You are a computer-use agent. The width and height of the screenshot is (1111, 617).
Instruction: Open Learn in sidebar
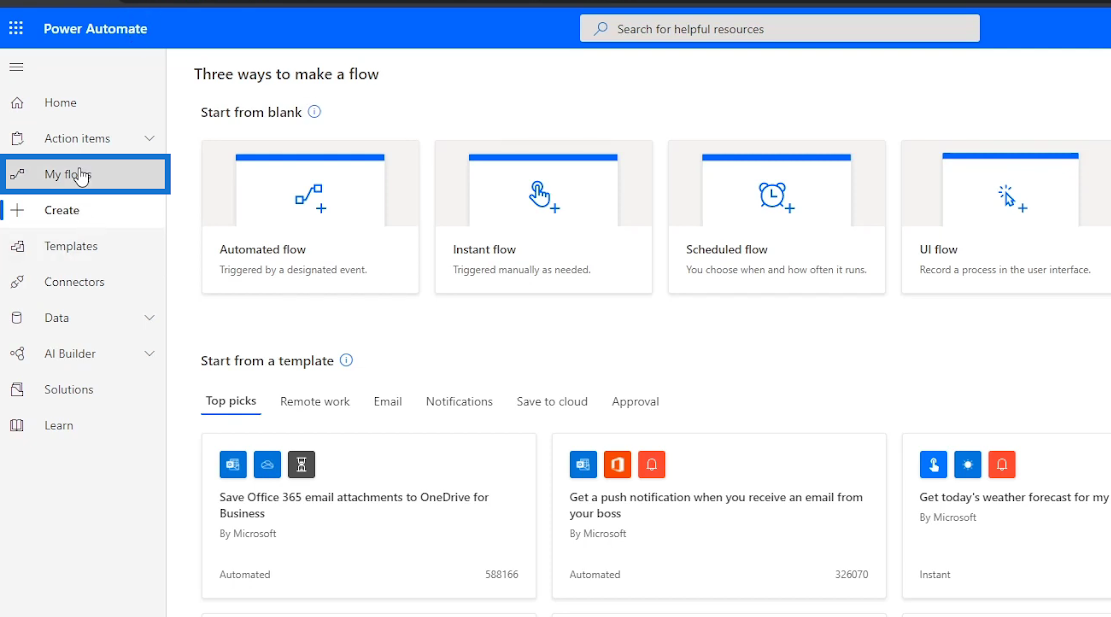coord(84,426)
